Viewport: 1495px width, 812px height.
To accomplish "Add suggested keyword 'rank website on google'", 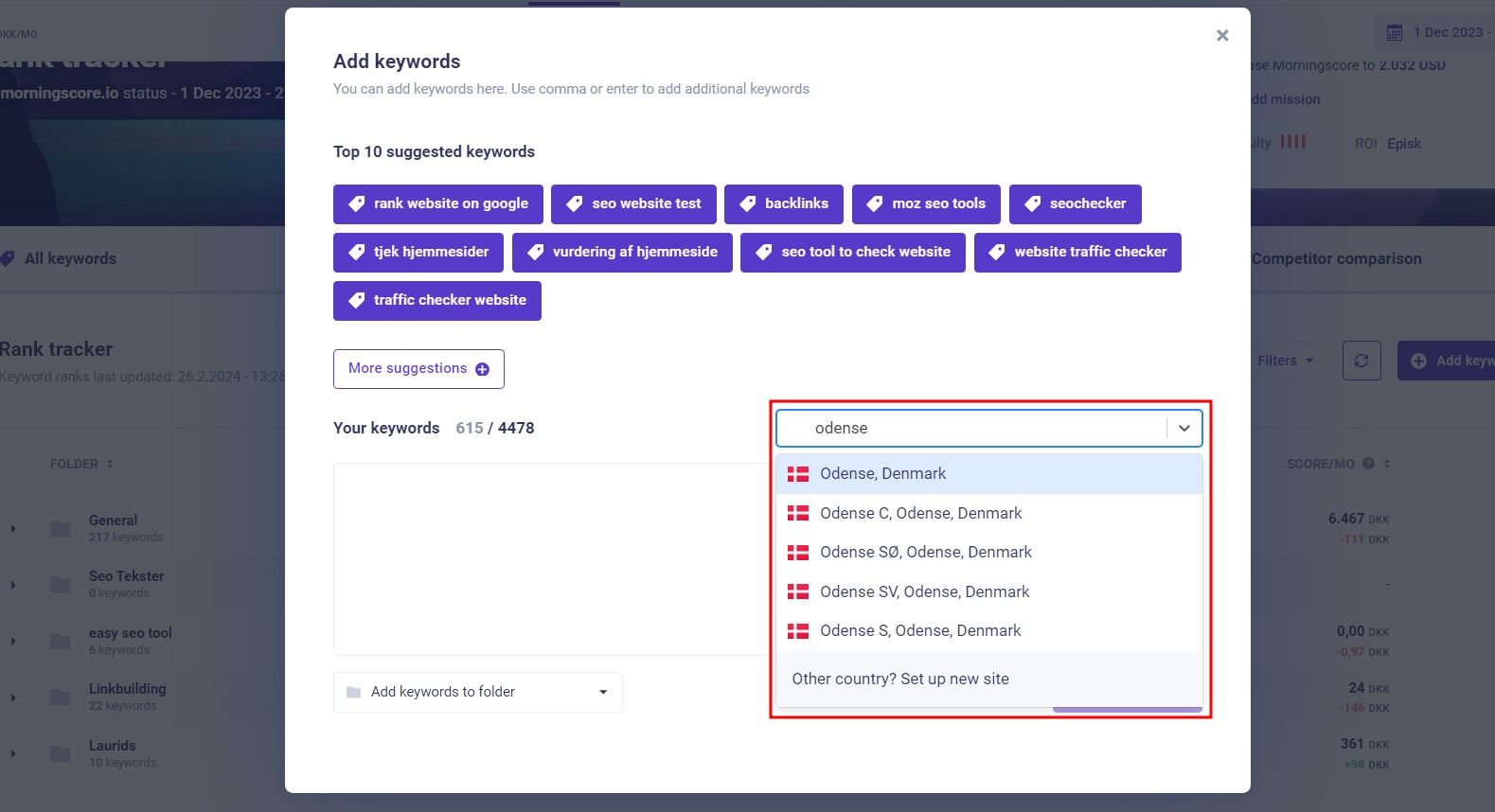I will (x=437, y=203).
